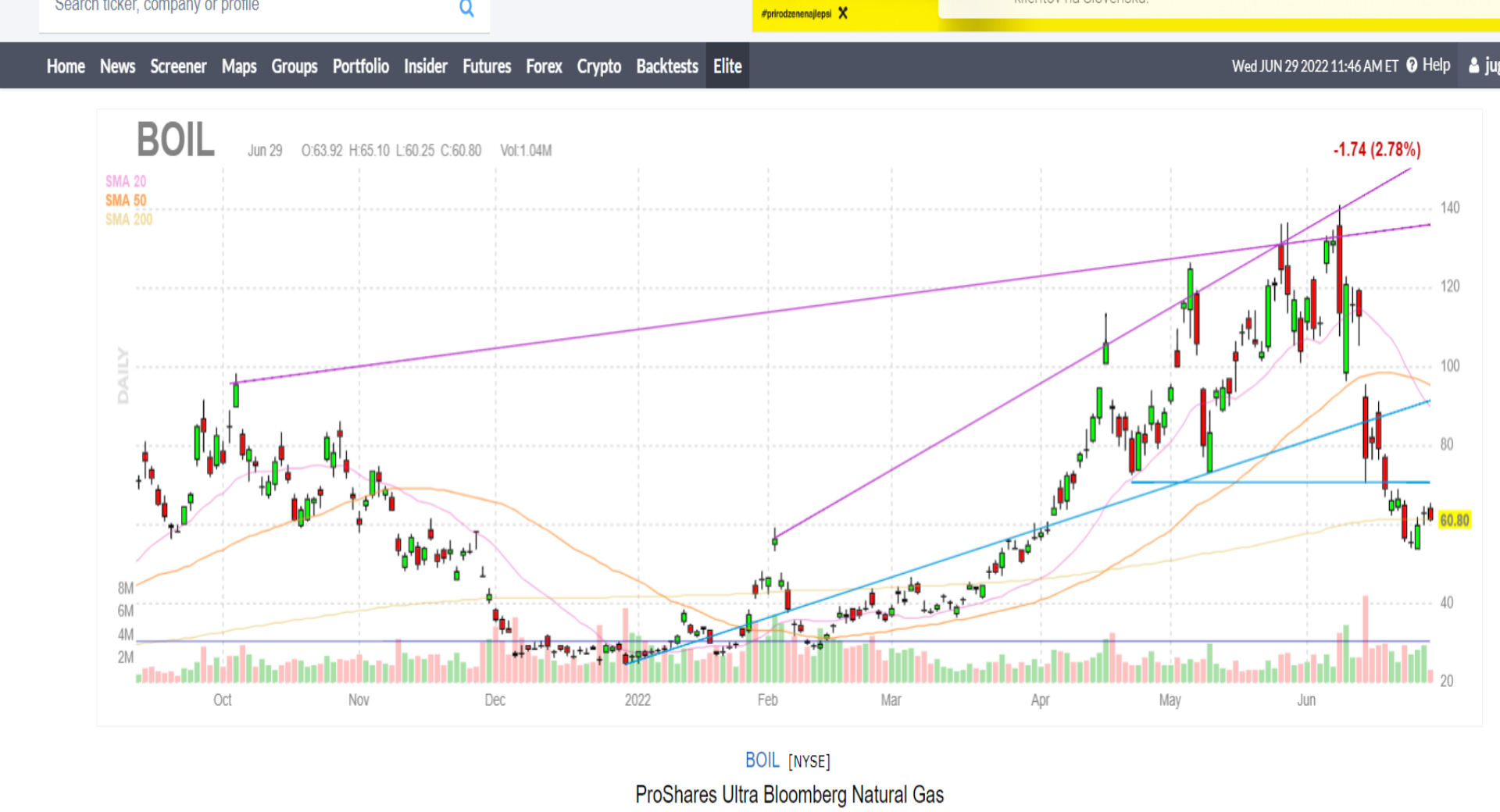Open the Screener menu
Viewport: 1500px width, 812px height.
178,66
